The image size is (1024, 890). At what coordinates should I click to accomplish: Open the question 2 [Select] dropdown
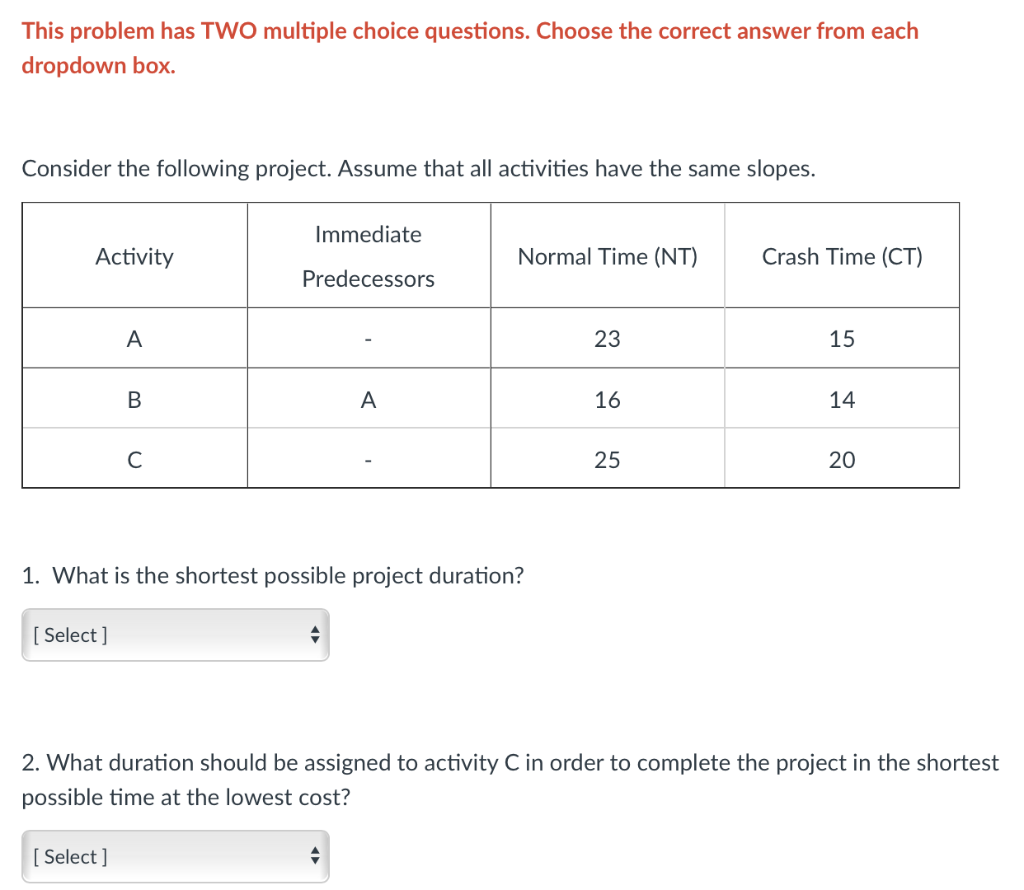175,856
